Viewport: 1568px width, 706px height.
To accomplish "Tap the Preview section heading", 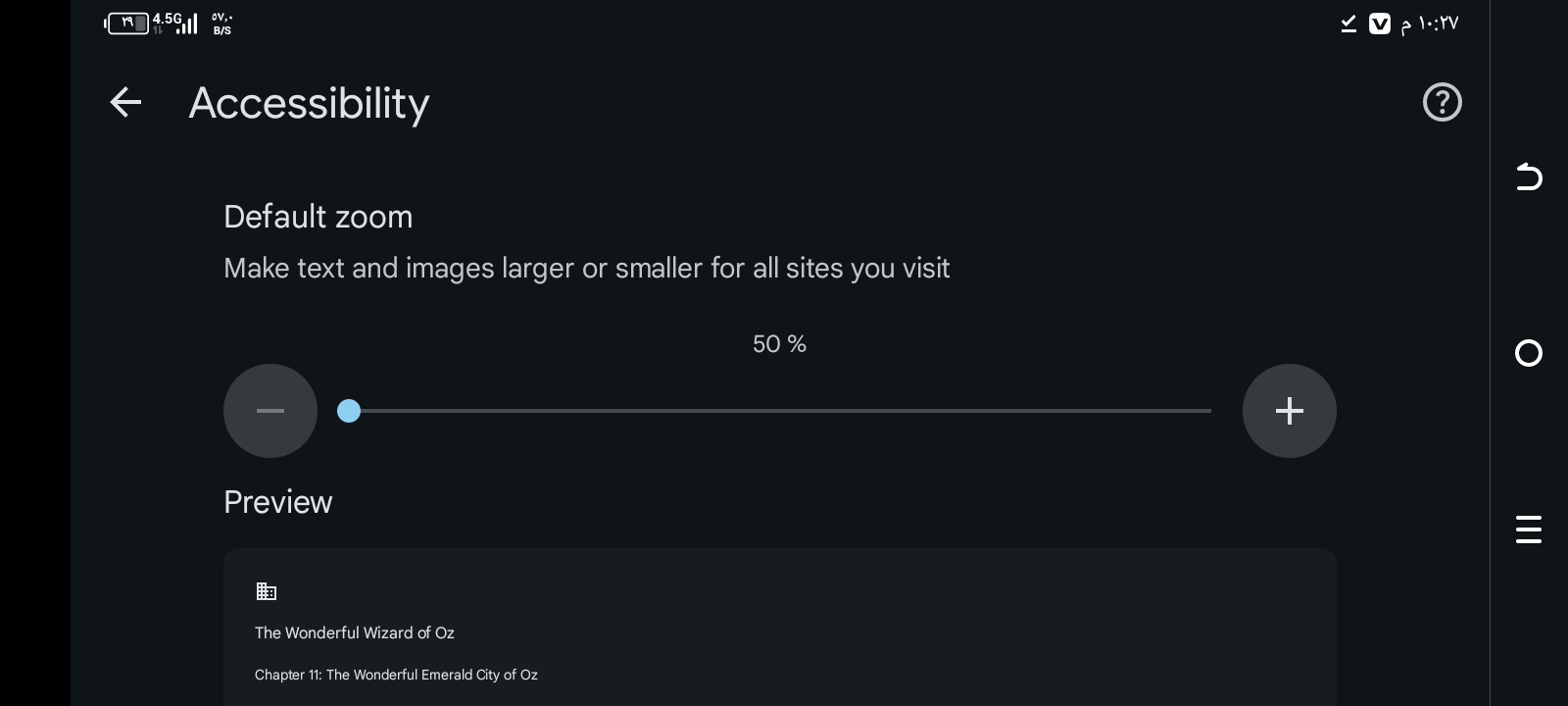I will [277, 502].
